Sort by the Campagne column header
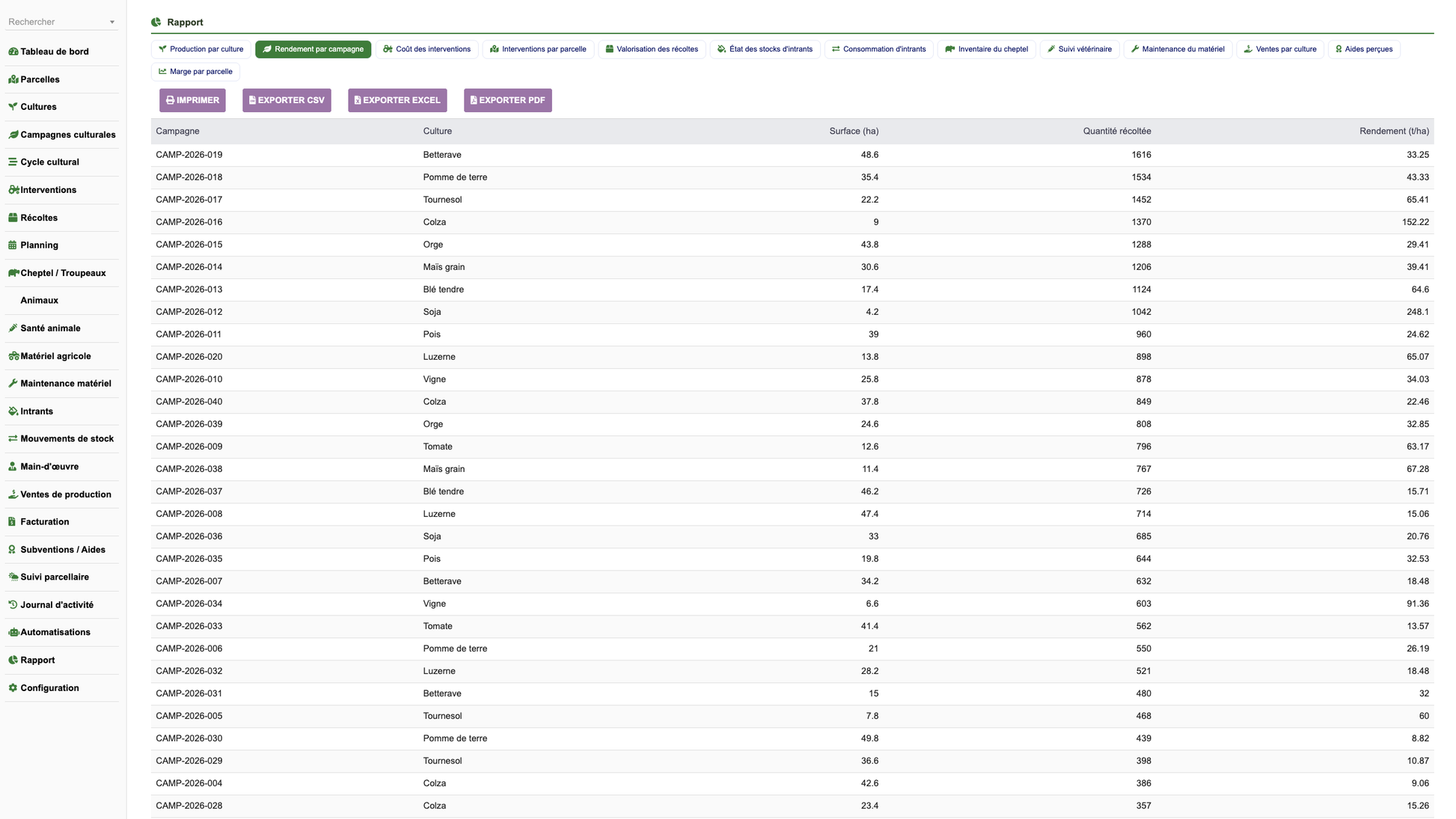Image resolution: width=1456 pixels, height=819 pixels. [177, 132]
